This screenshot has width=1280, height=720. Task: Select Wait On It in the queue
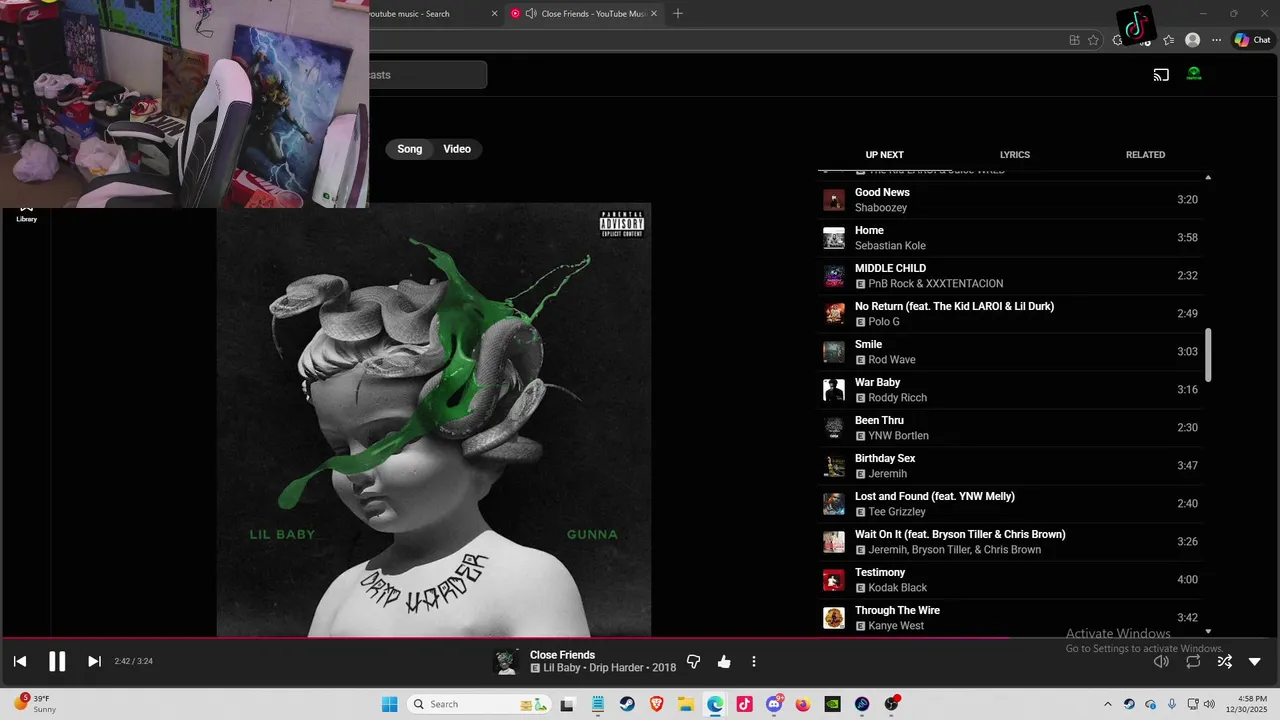(x=1010, y=542)
